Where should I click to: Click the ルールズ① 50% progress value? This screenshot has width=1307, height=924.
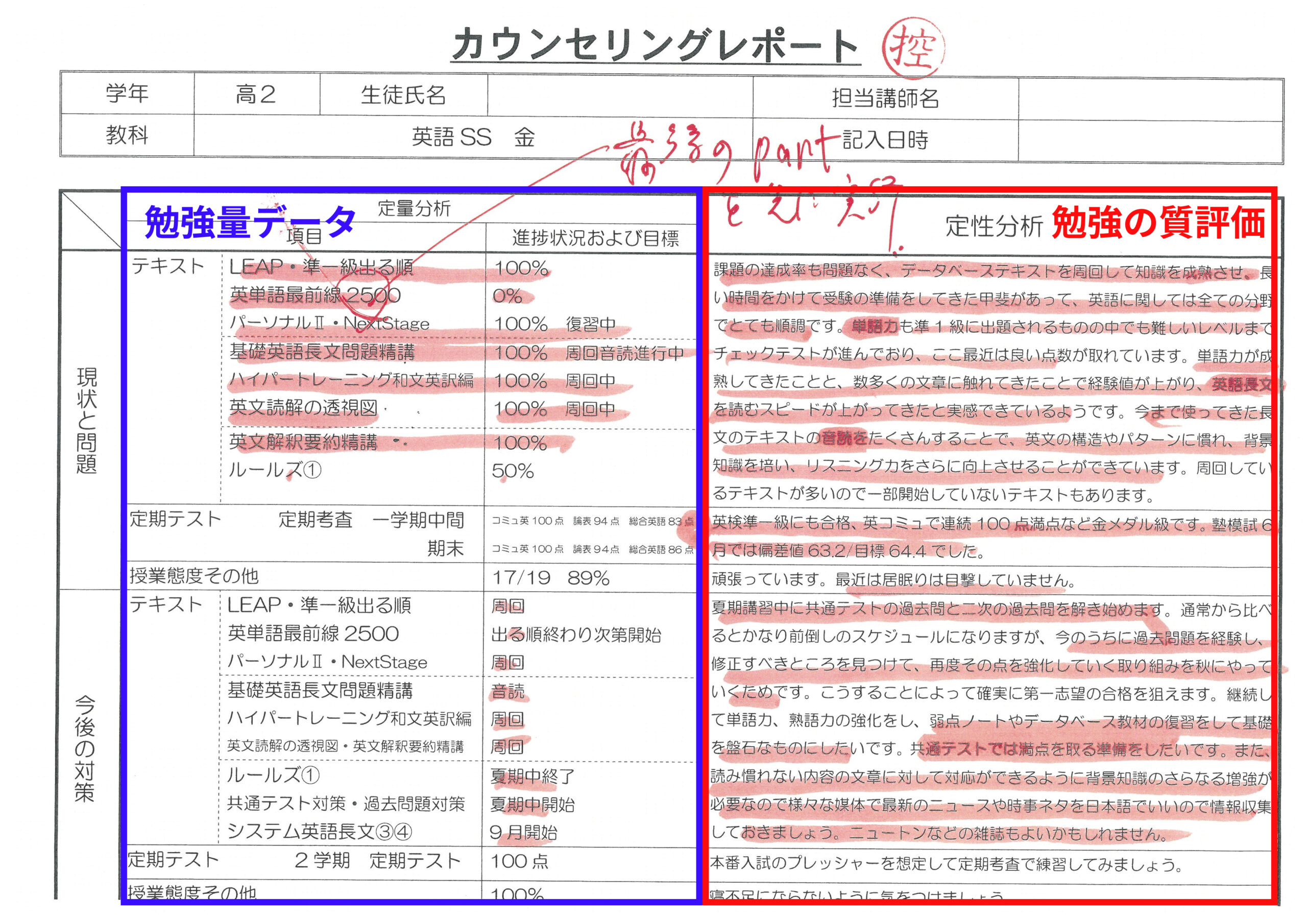point(512,471)
